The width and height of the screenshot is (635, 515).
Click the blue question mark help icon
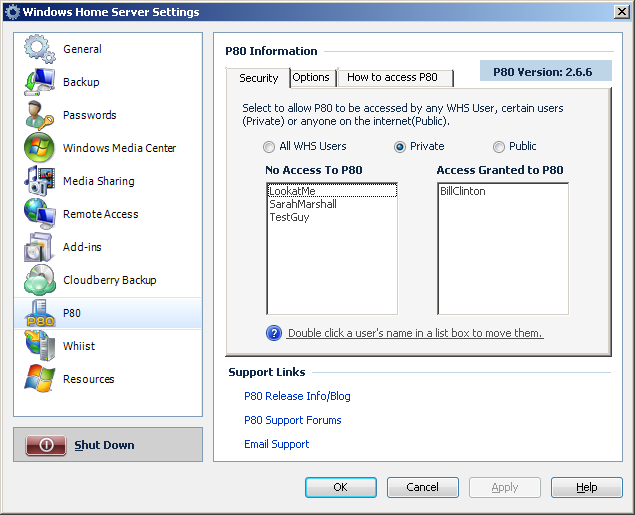274,333
